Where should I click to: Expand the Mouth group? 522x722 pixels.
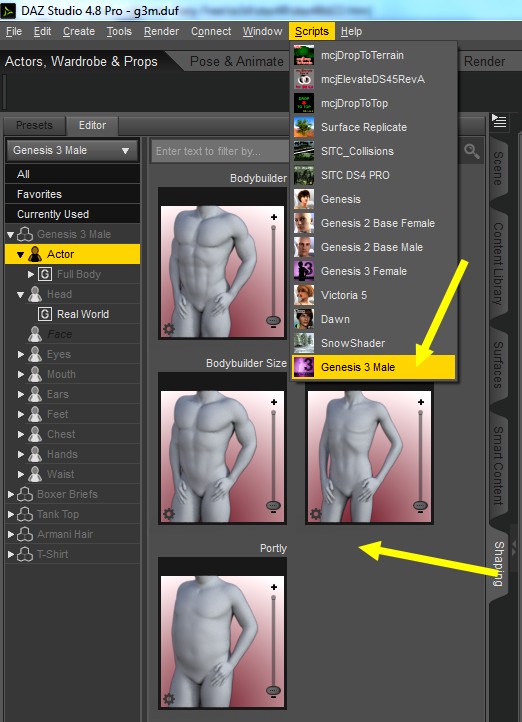(21, 374)
